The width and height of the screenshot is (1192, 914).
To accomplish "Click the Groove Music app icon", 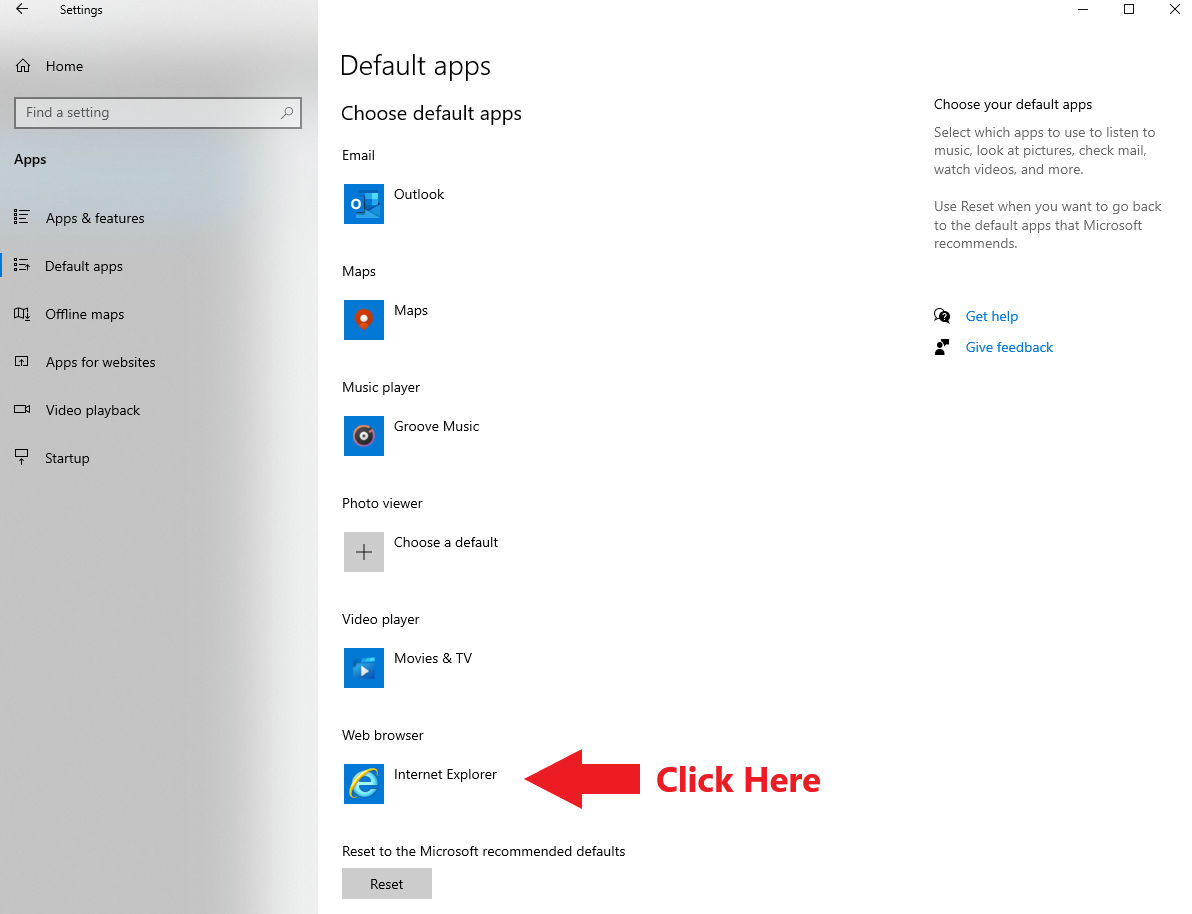I will click(363, 436).
